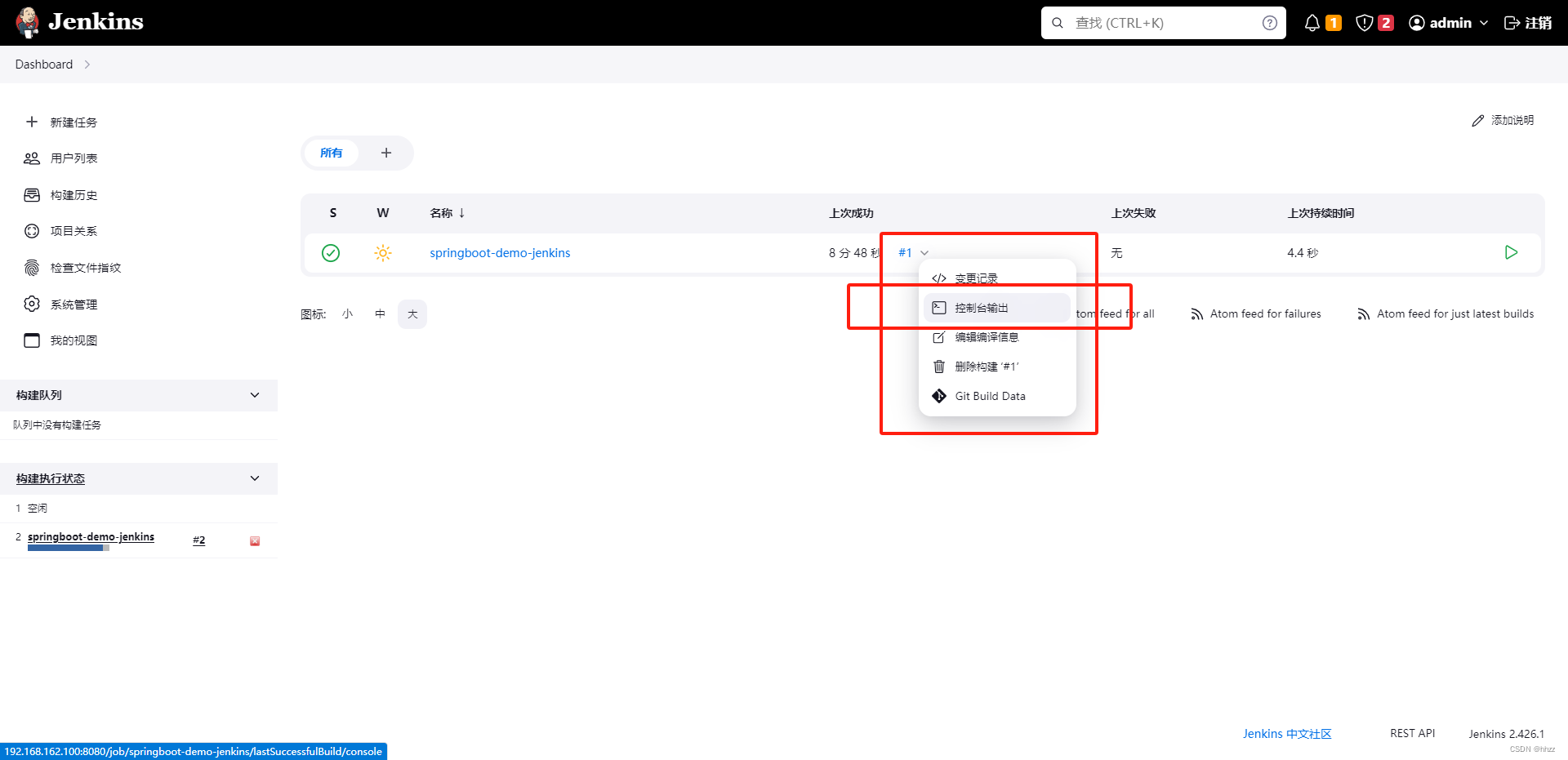Click the 注销 logout icon
The height and width of the screenshot is (760, 1568).
[1512, 23]
